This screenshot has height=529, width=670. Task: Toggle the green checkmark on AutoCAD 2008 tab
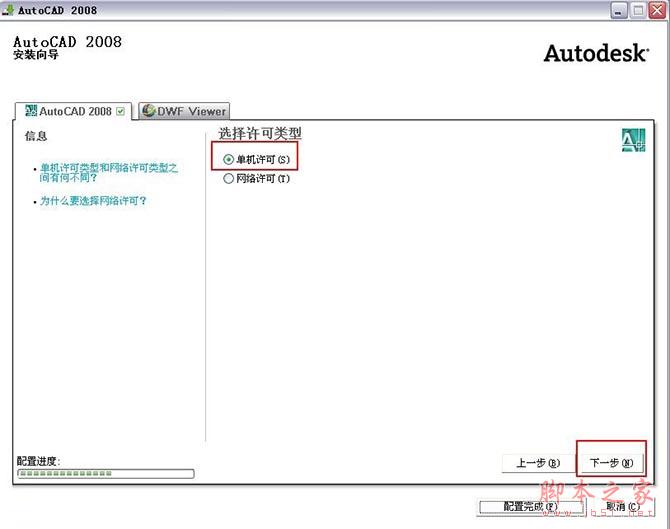[x=121, y=112]
